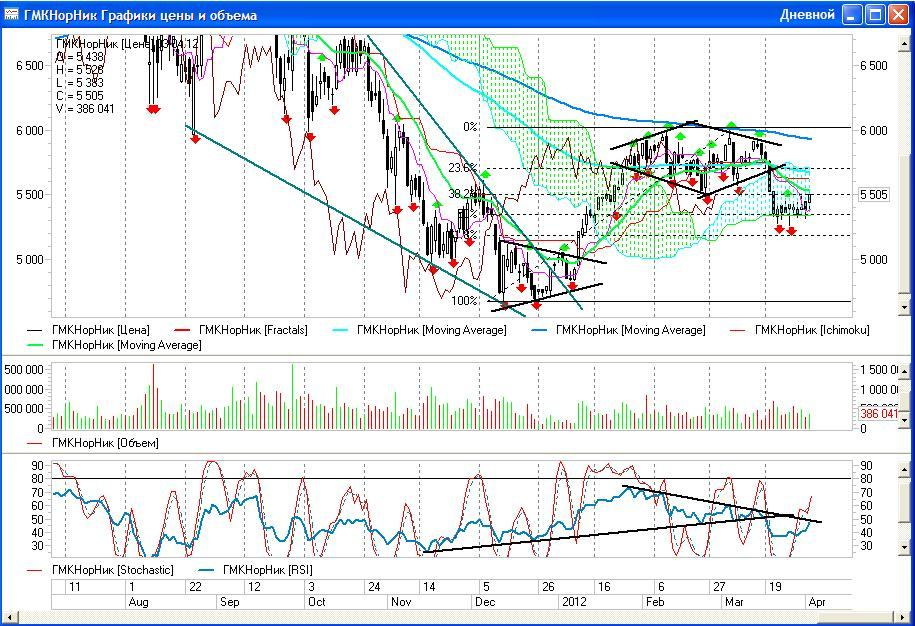This screenshot has width=915, height=626.
Task: Click the Nov month label on the time axis
Action: pos(401,602)
